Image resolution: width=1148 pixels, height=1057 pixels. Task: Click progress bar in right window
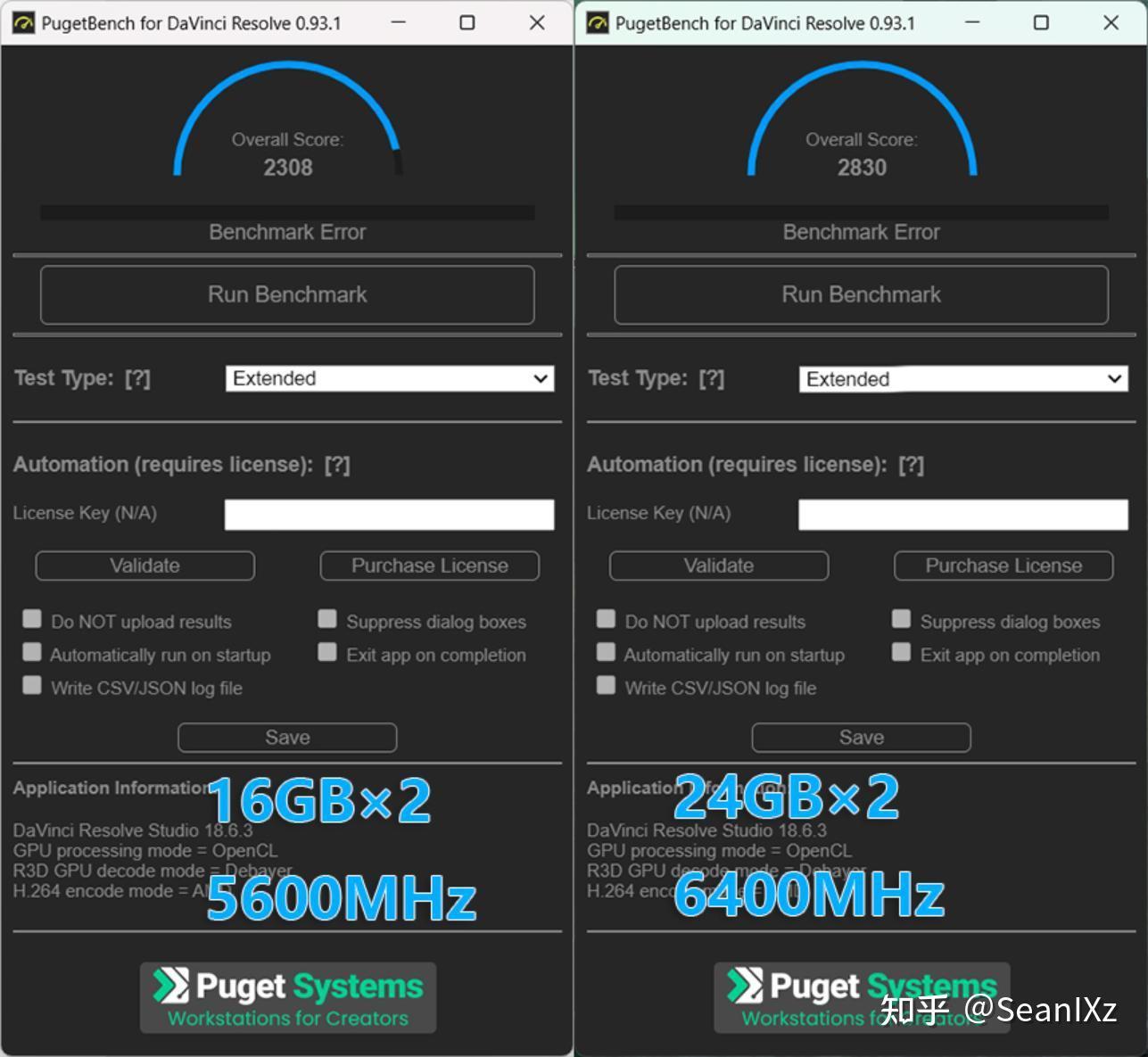pyautogui.click(x=861, y=212)
